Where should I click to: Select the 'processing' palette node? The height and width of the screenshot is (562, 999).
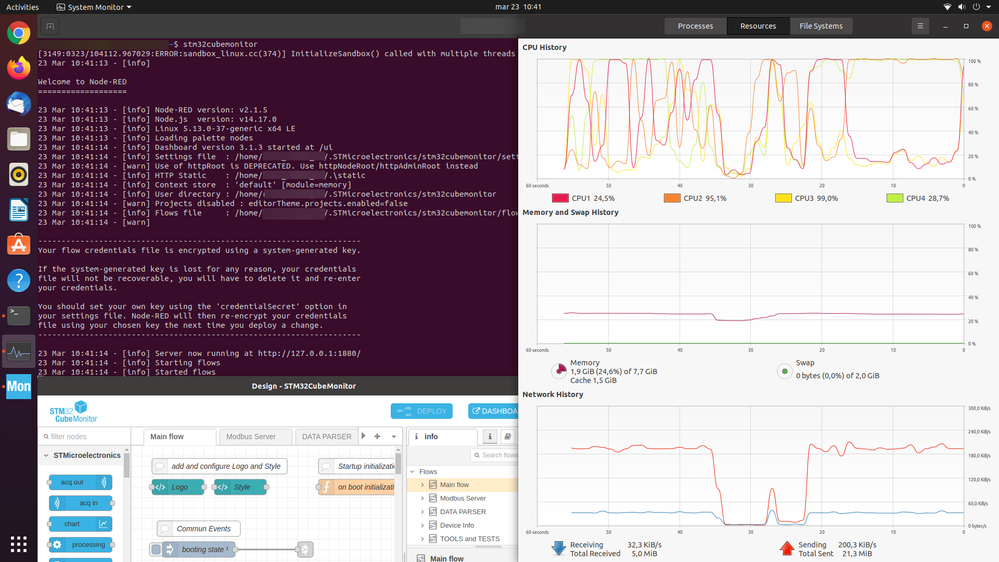81,545
